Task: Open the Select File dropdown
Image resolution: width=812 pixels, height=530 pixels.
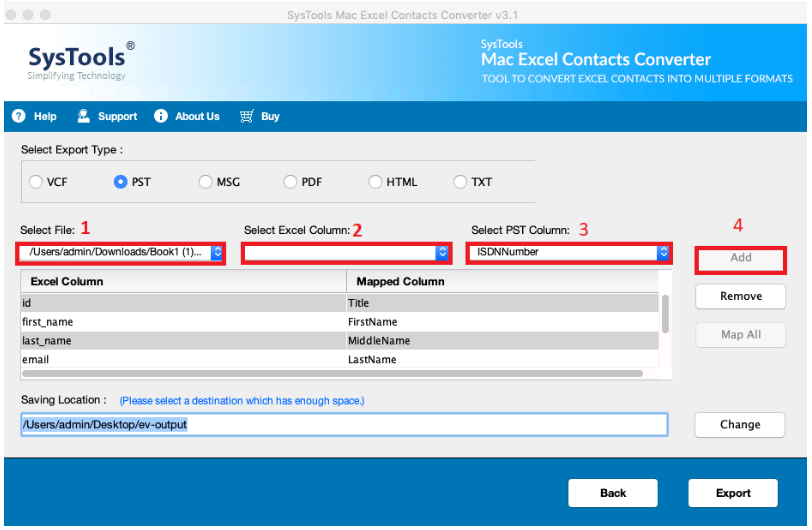Action: click(121, 252)
